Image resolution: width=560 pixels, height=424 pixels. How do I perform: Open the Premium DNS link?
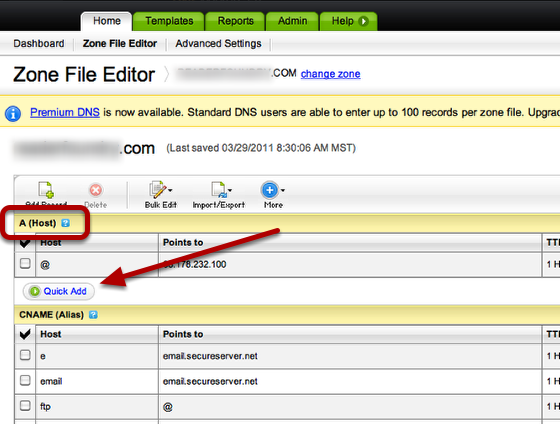tap(65, 113)
